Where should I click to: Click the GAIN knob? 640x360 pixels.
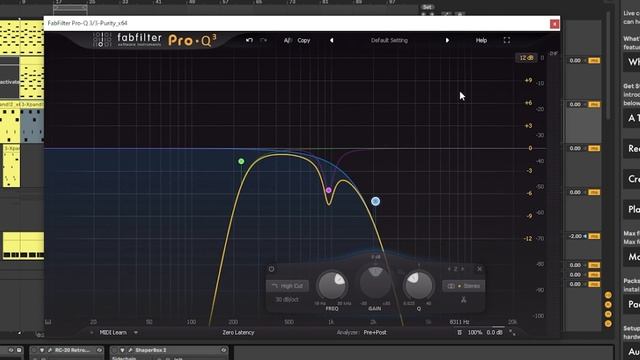click(x=375, y=283)
